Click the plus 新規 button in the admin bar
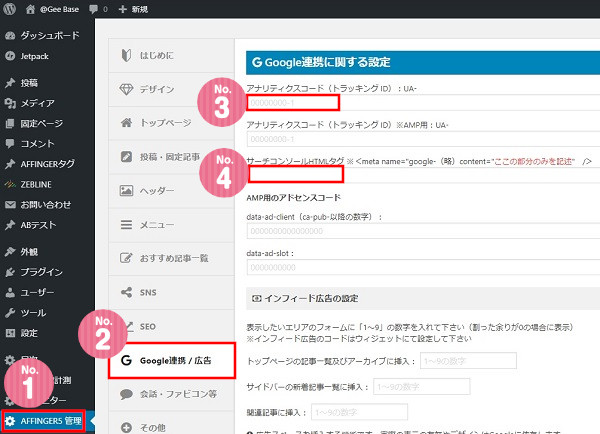 coord(133,9)
